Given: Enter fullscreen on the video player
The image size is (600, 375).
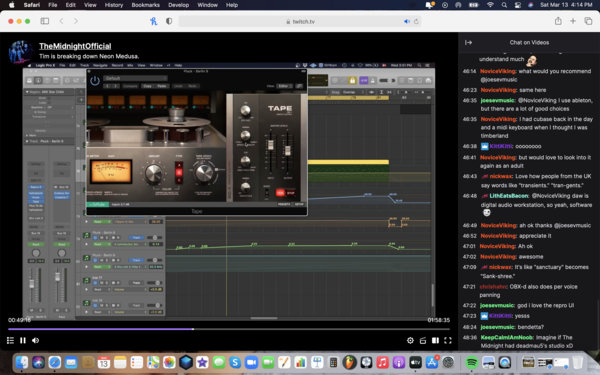Looking at the screenshot, I should (448, 340).
